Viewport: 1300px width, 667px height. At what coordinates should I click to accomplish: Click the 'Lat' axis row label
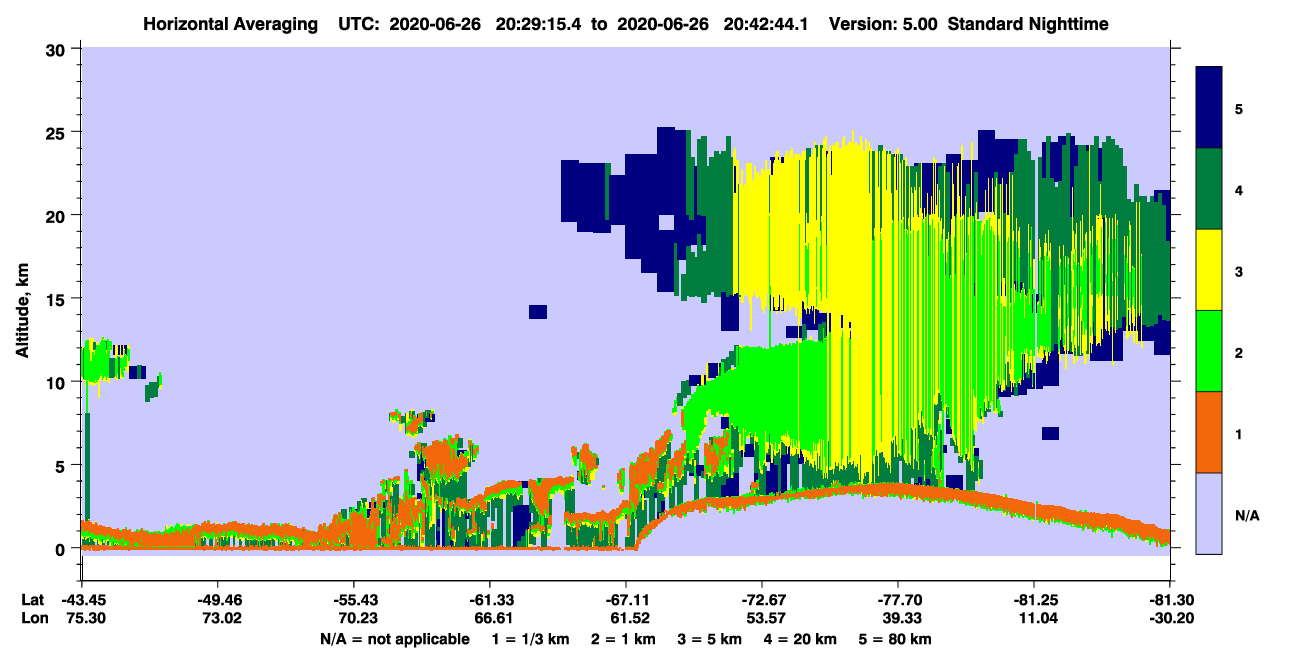[x=32, y=600]
